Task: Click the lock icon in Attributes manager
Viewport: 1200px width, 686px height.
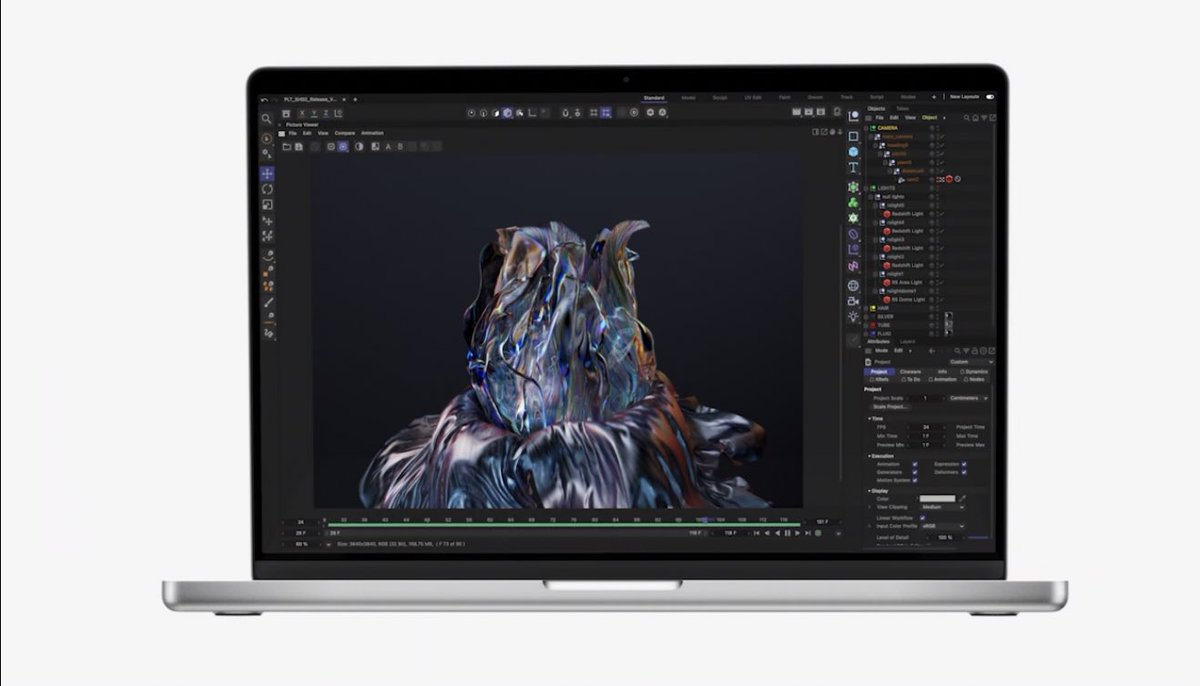Action: coord(976,351)
